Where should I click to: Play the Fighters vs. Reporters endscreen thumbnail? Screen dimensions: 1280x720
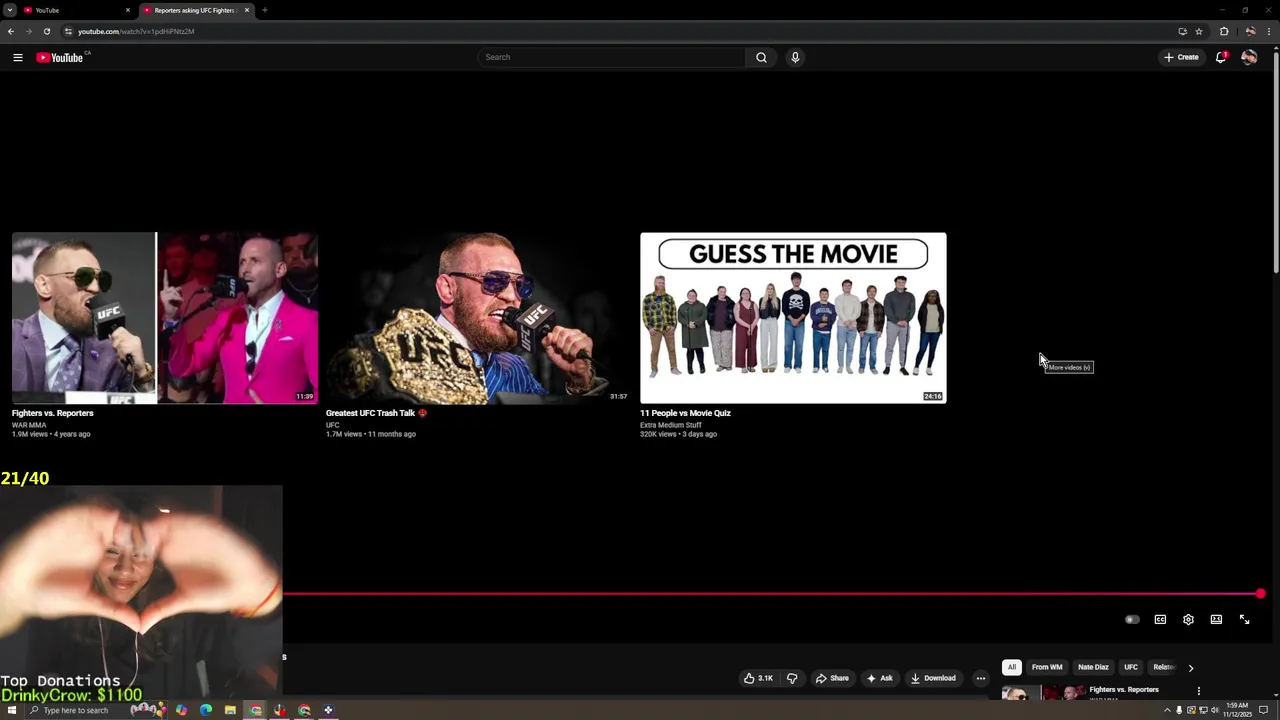click(x=165, y=318)
